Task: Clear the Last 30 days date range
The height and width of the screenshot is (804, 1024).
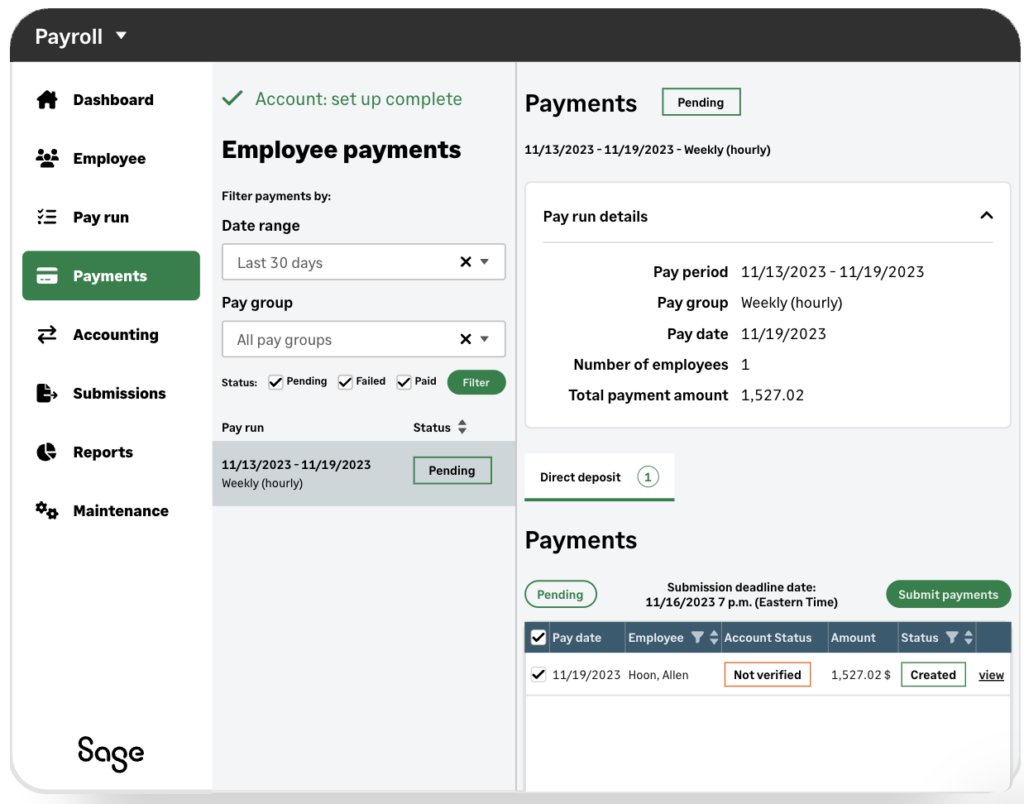Action: (x=465, y=262)
